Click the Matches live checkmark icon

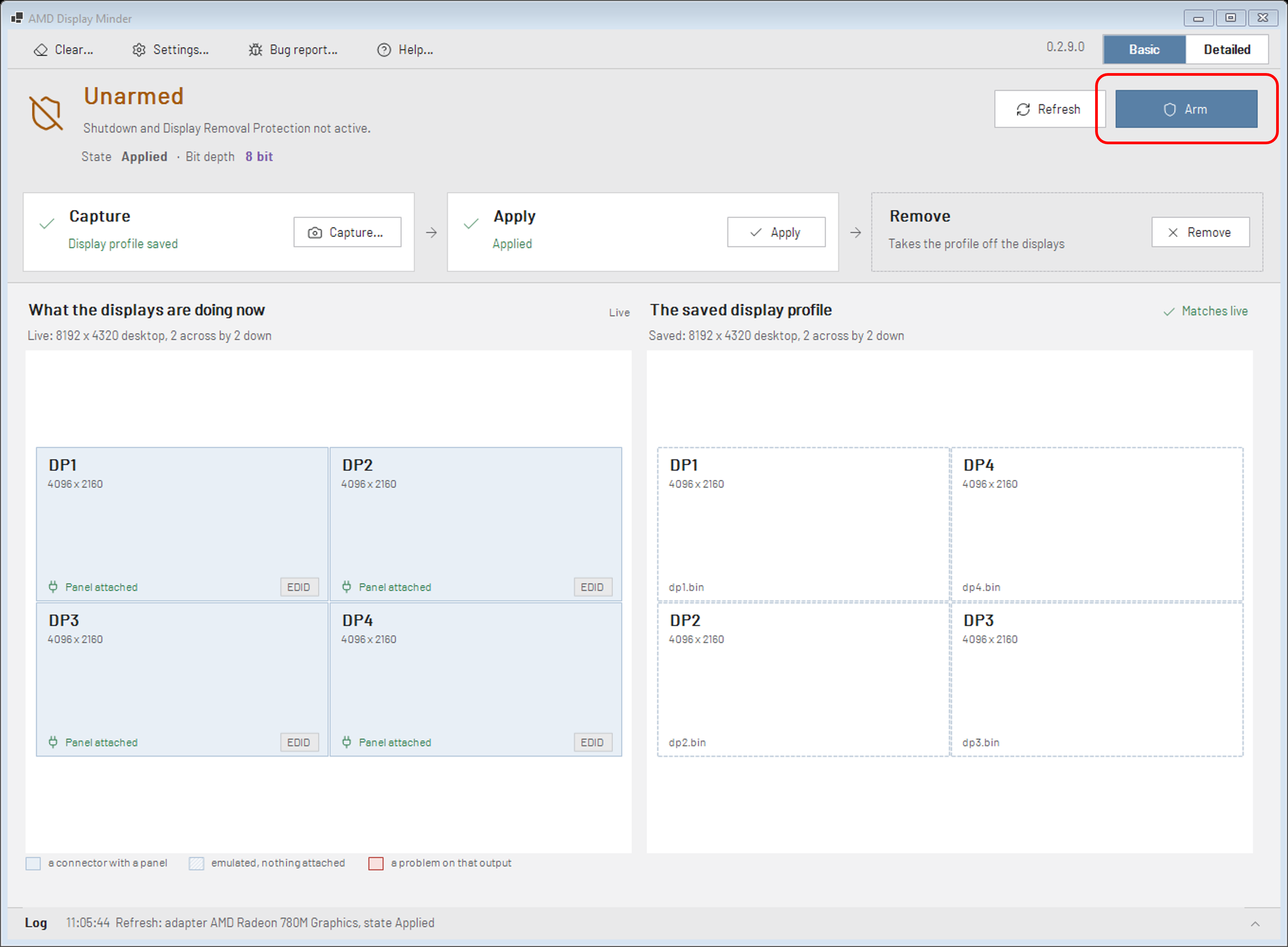pos(1169,312)
